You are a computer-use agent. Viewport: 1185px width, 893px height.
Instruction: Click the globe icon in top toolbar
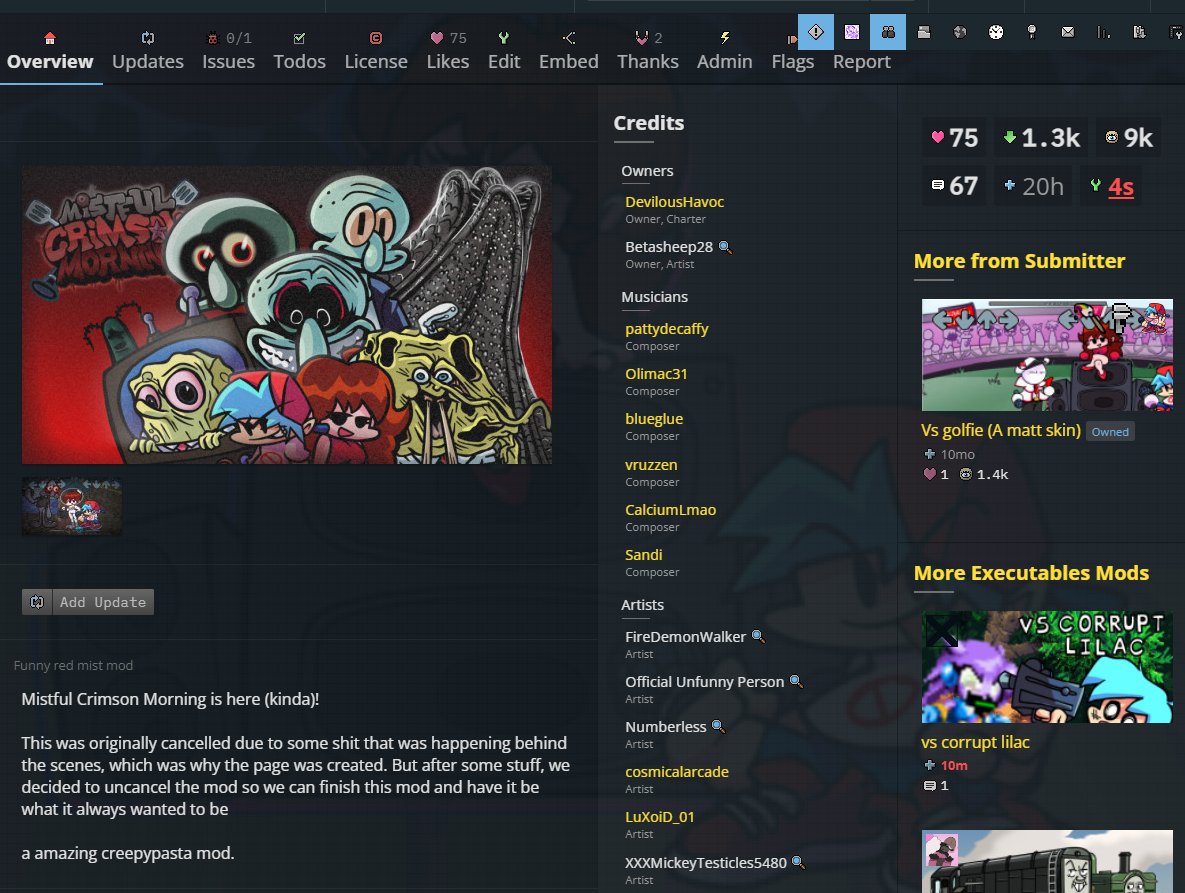click(x=960, y=32)
